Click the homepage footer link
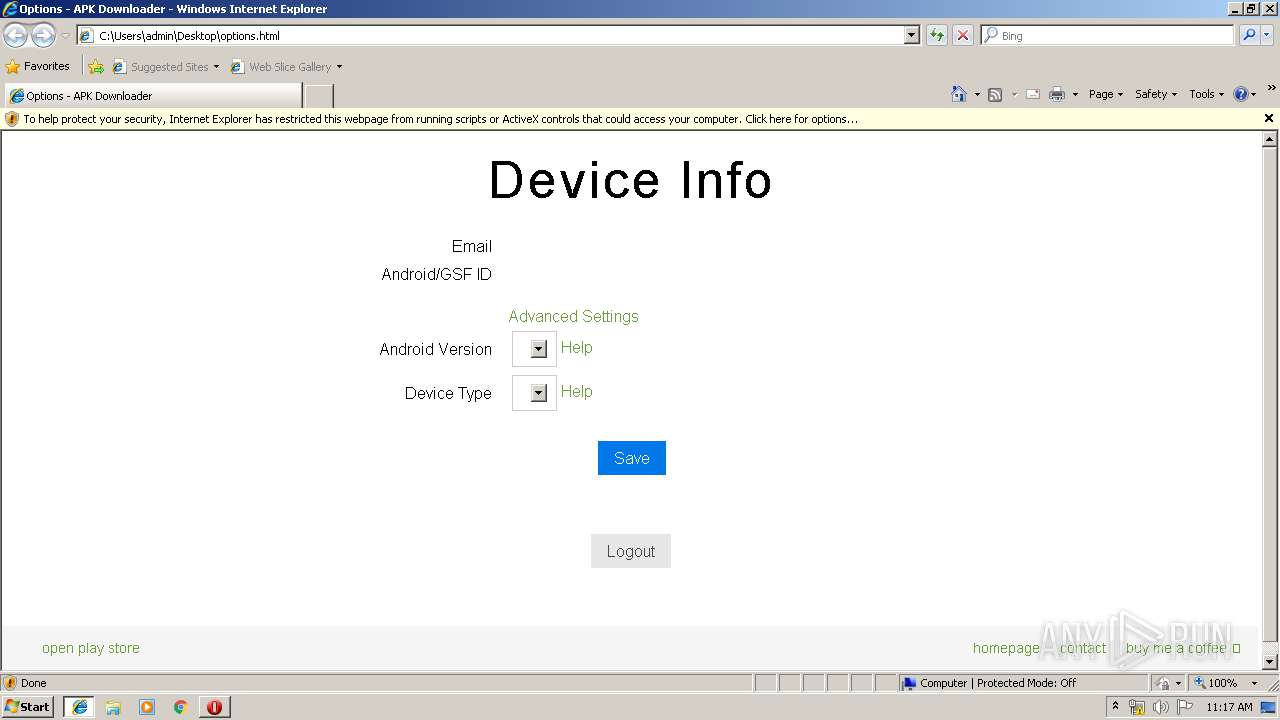Screen dimensions: 1280x720 [x=1006, y=648]
